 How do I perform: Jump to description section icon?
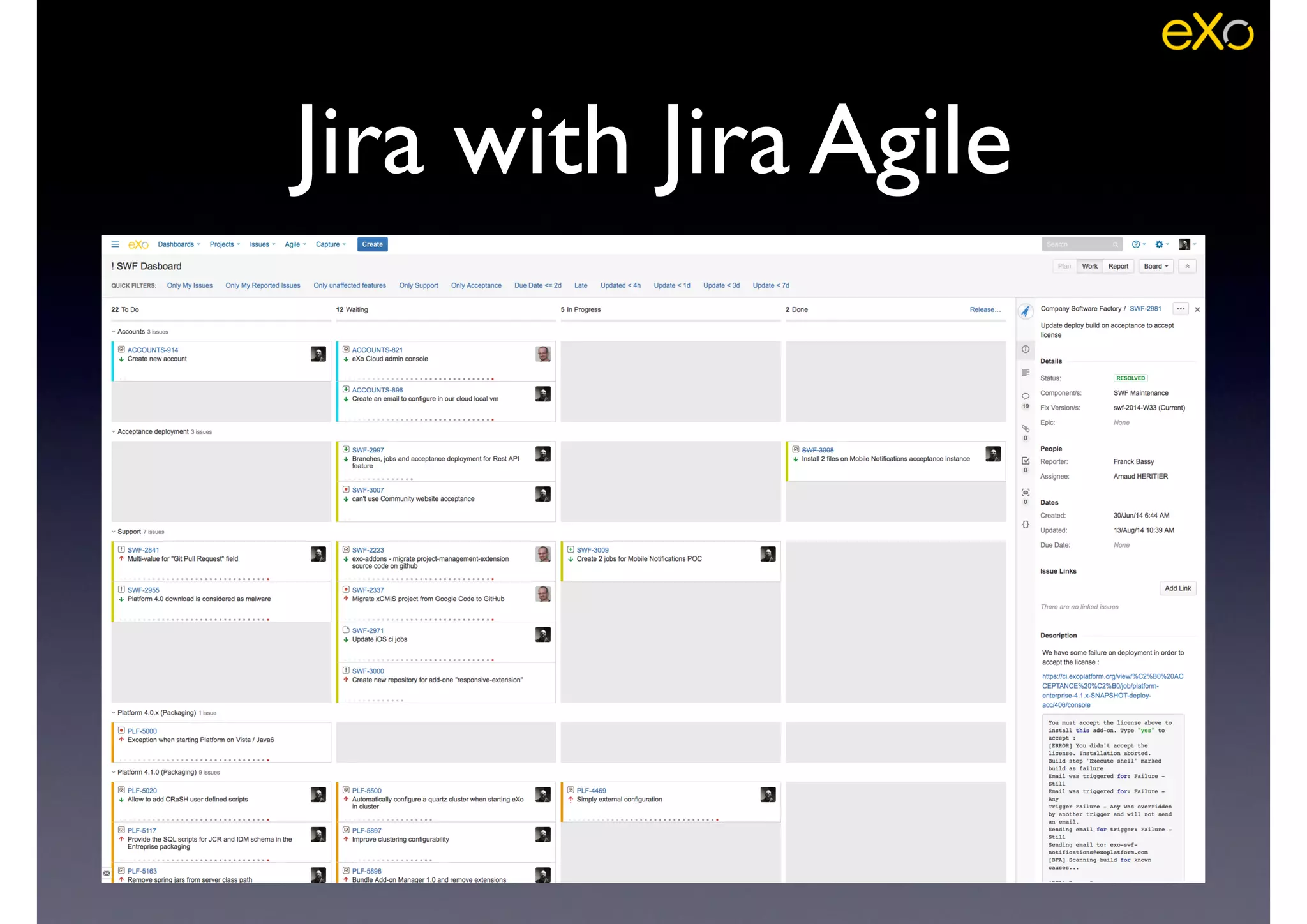click(x=1026, y=373)
